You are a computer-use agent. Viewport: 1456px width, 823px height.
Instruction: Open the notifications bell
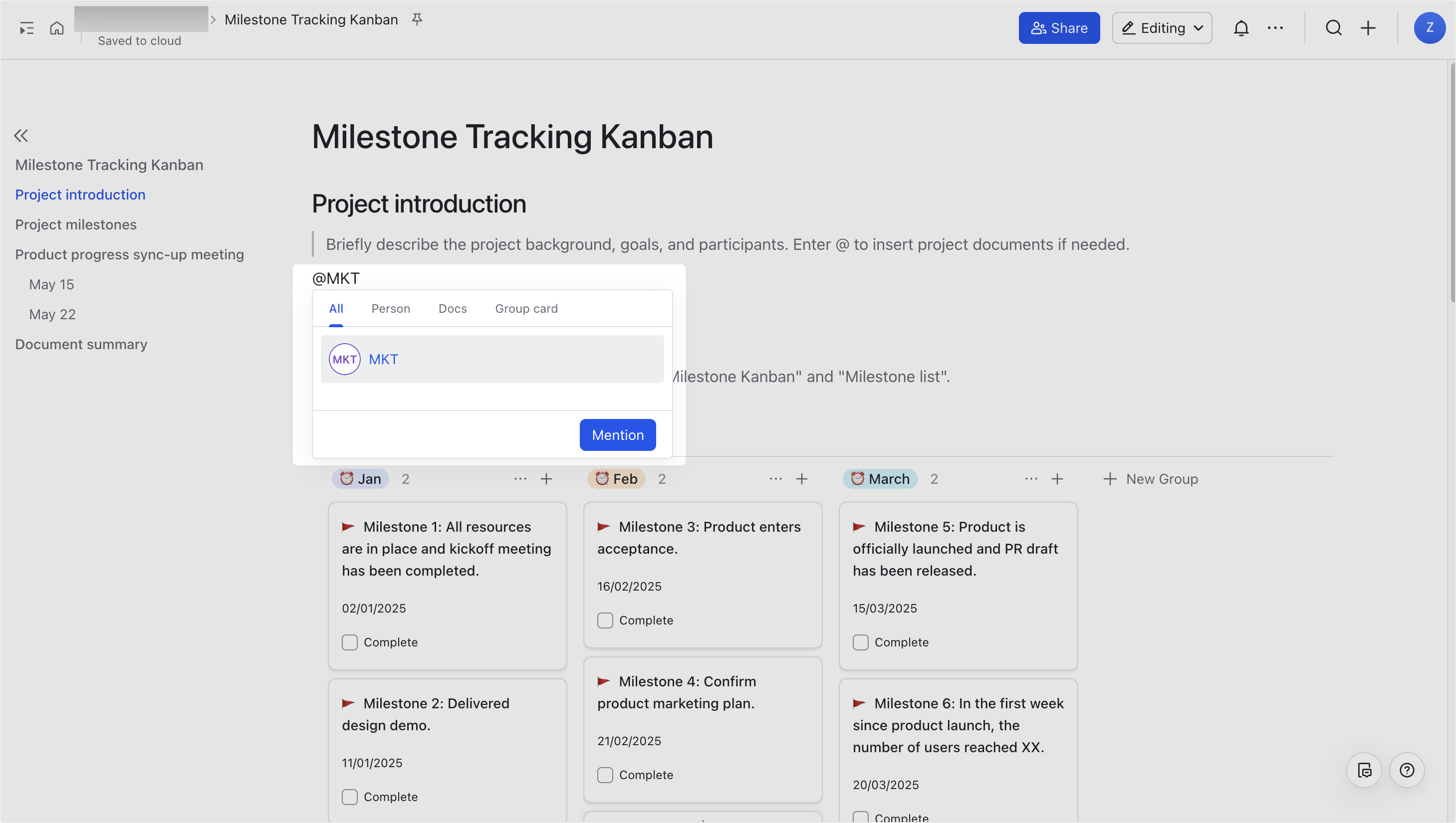[1240, 28]
